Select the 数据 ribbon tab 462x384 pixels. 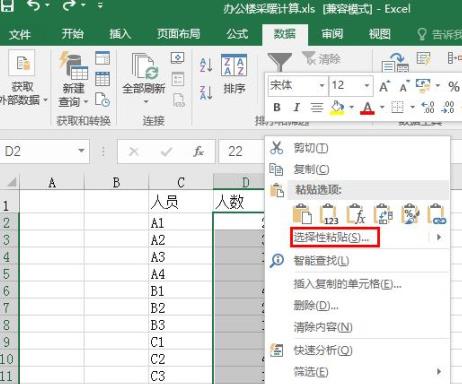[285, 34]
